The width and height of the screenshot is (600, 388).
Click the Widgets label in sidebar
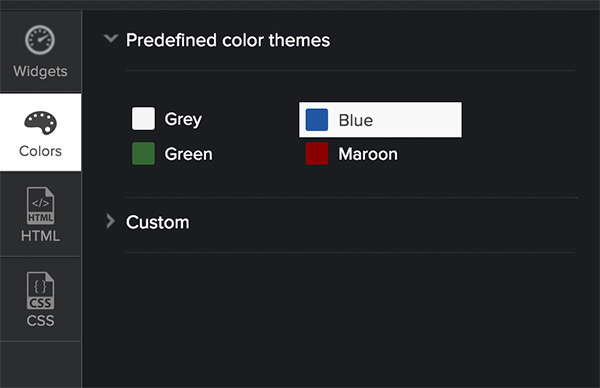click(40, 72)
